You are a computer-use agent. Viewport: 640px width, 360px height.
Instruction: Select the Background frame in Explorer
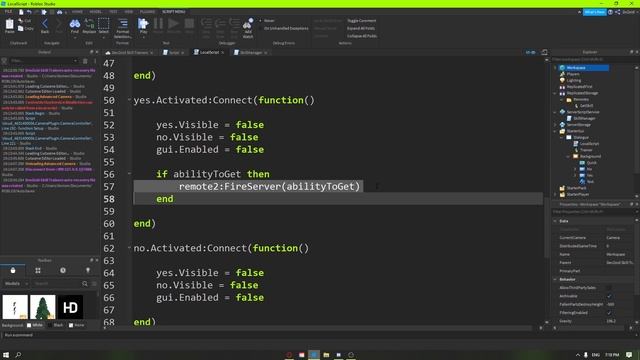click(x=590, y=156)
